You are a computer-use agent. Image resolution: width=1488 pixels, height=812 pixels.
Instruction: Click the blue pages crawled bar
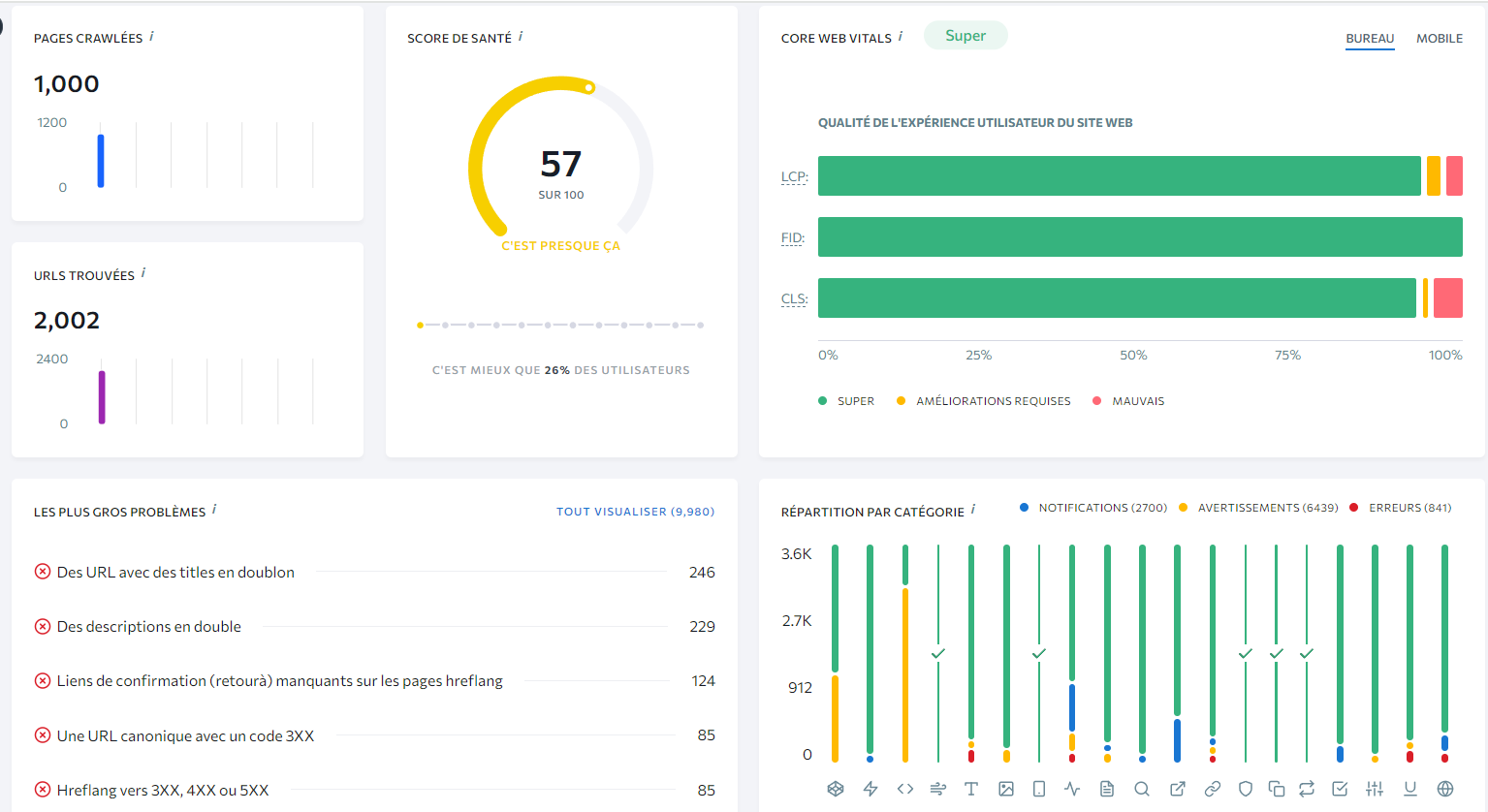(101, 161)
